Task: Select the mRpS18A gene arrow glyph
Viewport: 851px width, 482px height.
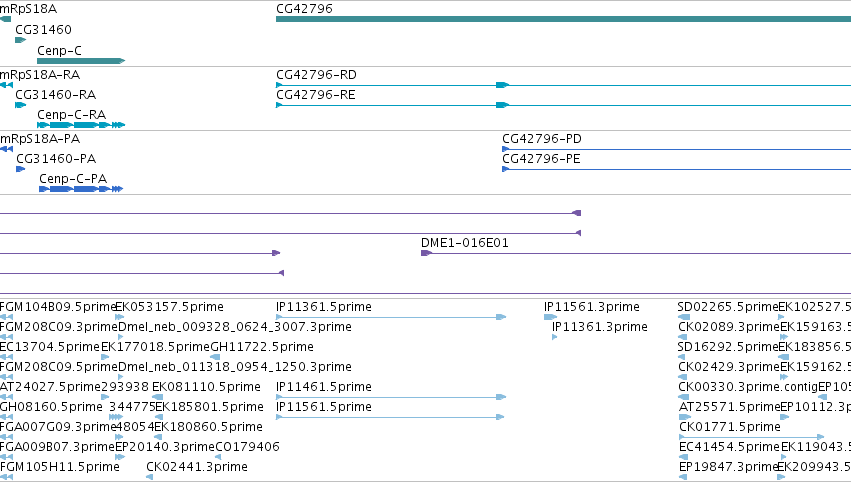Action: (5, 19)
